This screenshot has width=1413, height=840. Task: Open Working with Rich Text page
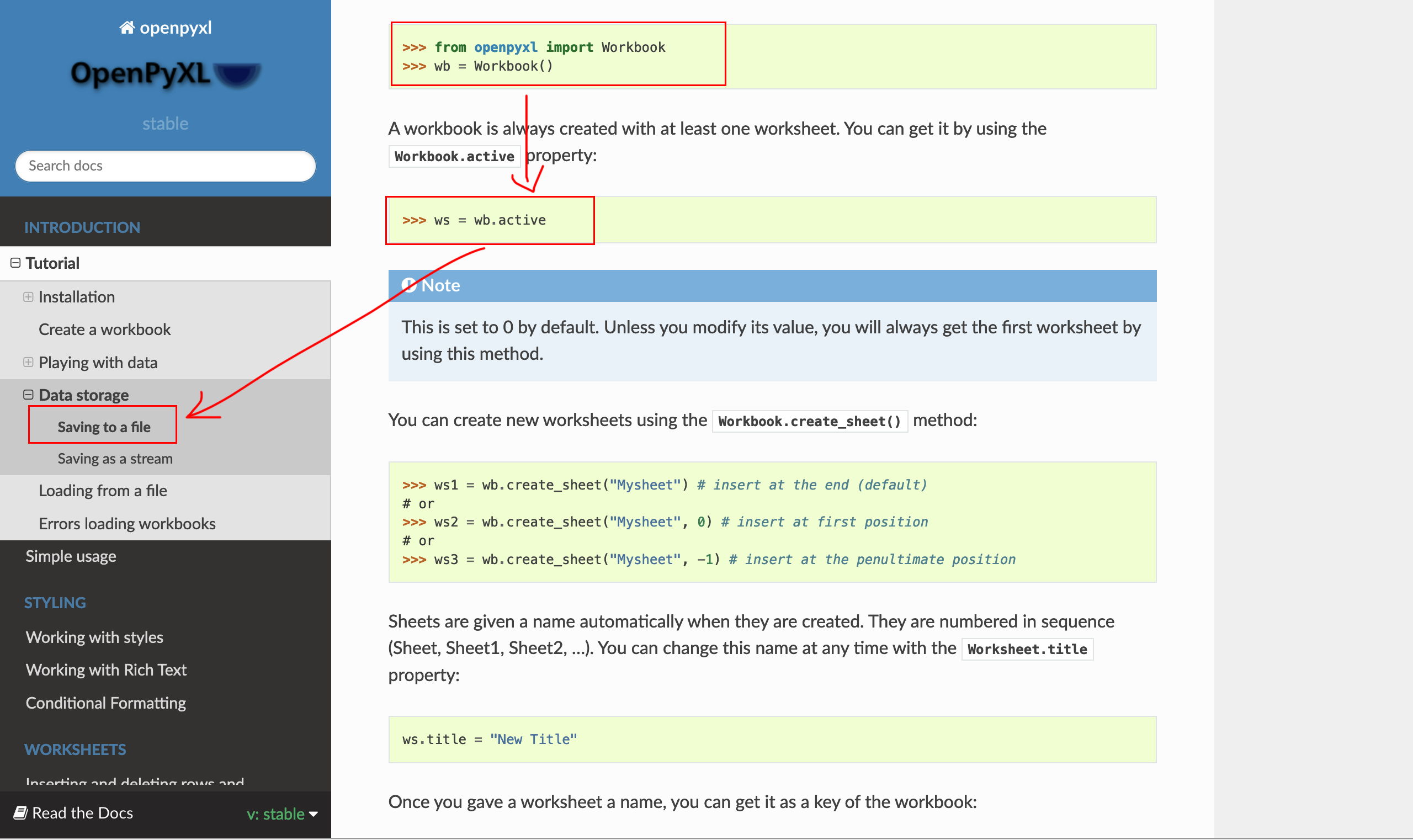pyautogui.click(x=106, y=670)
